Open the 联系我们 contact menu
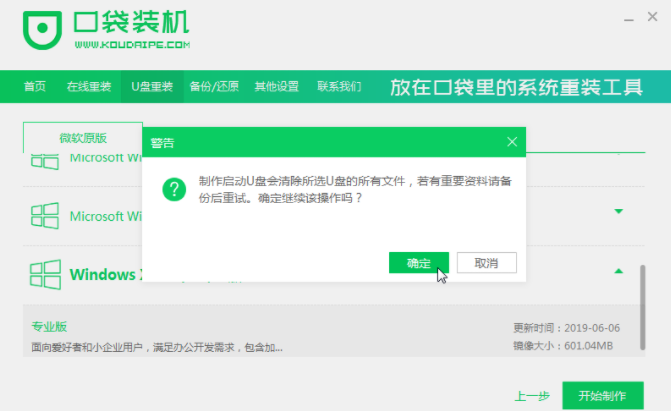Viewport: 671px width, 411px height. pos(338,87)
